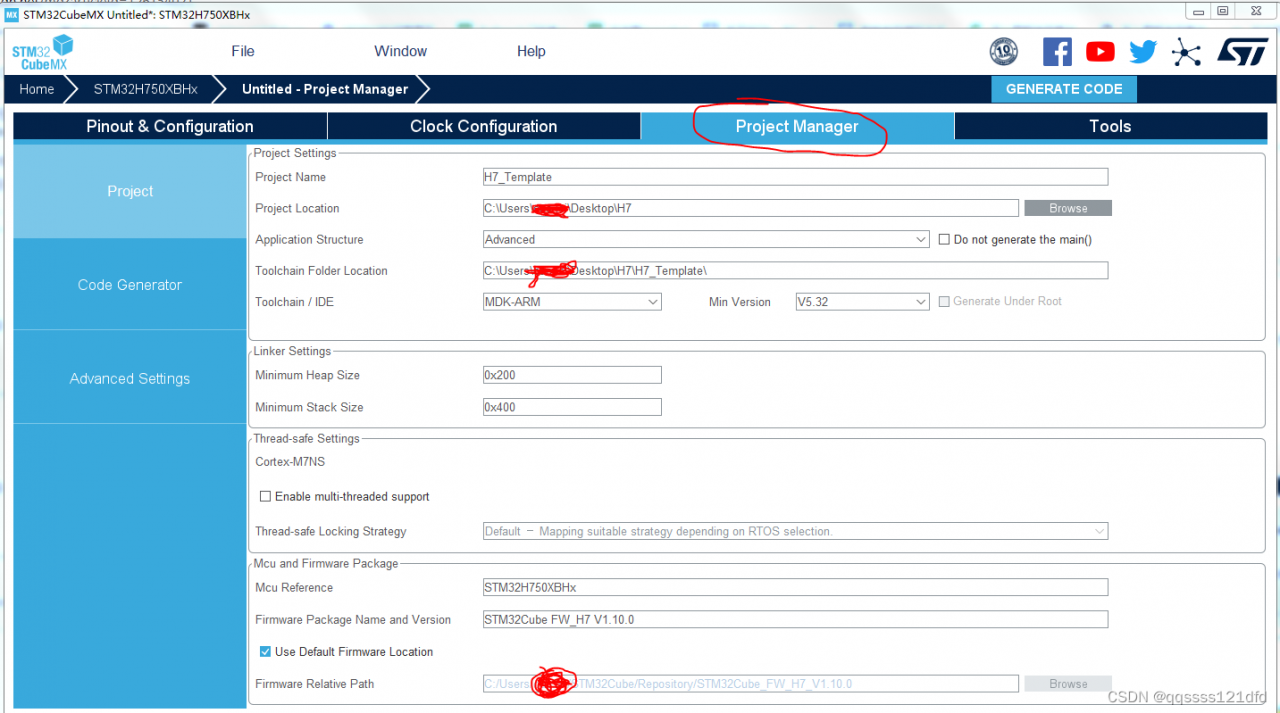Open the Toolchain / IDE dropdown
This screenshot has width=1280, height=713.
(x=572, y=301)
